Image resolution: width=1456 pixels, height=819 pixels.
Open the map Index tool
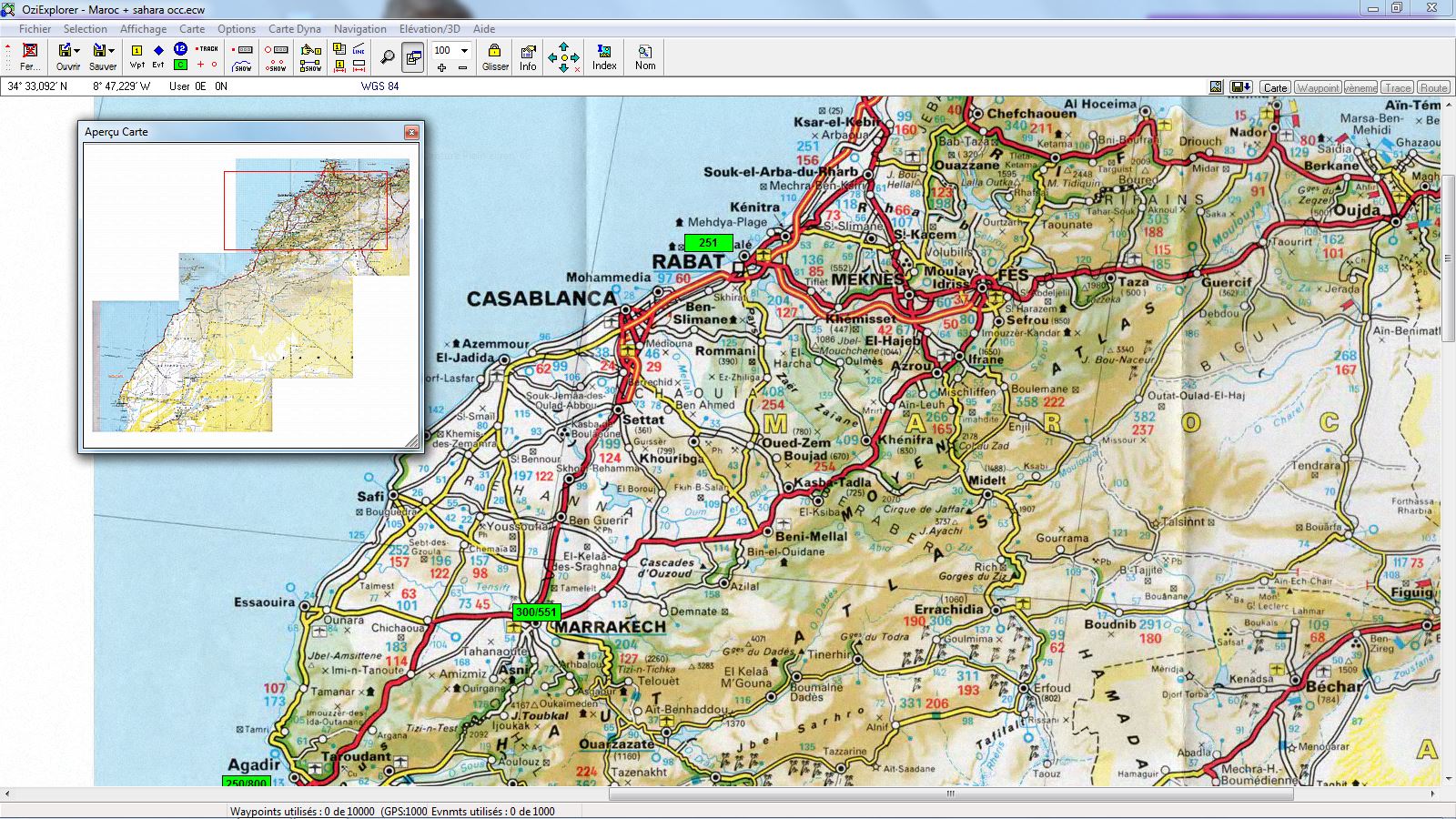(x=604, y=56)
